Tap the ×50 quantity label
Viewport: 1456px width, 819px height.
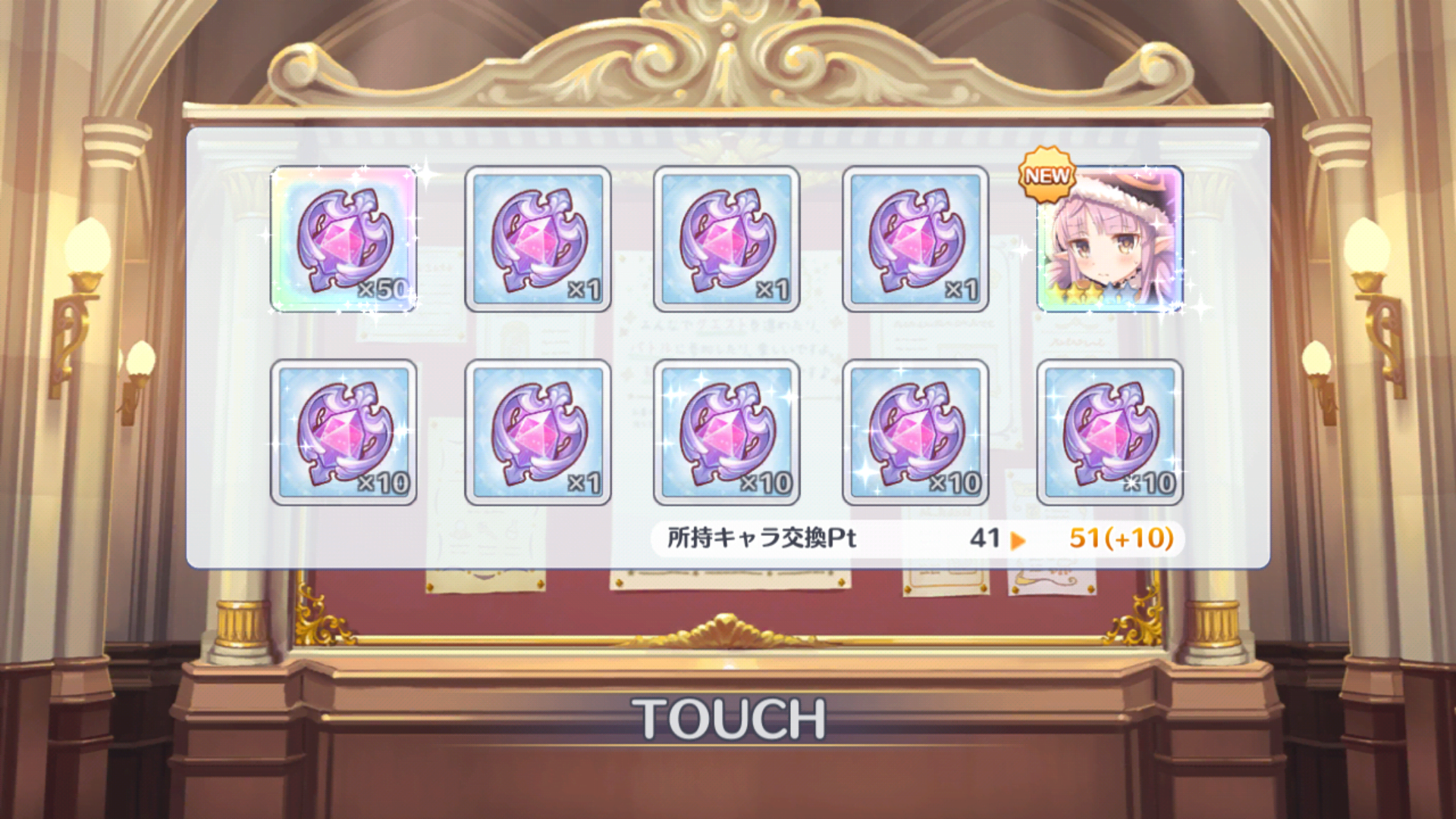tap(384, 289)
